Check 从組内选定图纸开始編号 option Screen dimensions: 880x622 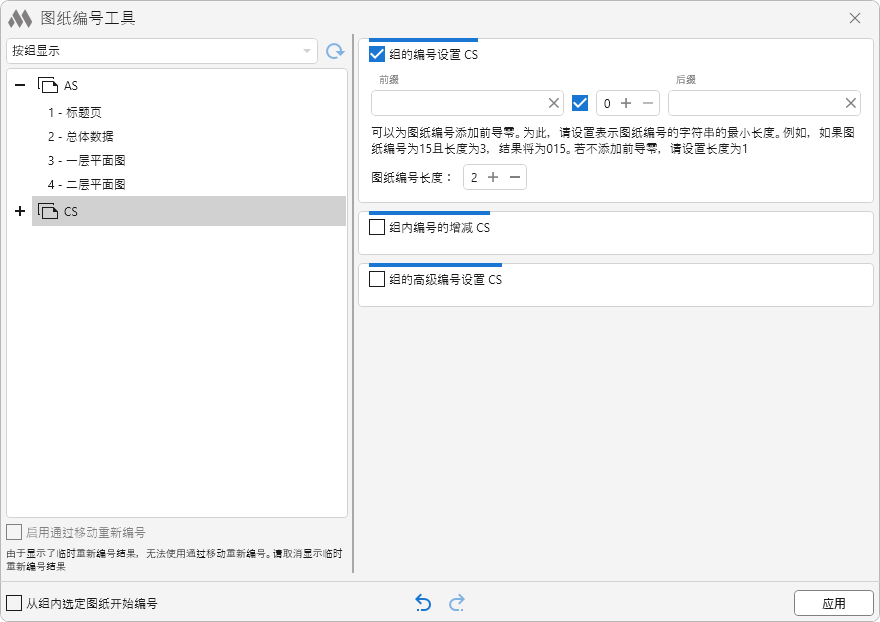pos(14,603)
